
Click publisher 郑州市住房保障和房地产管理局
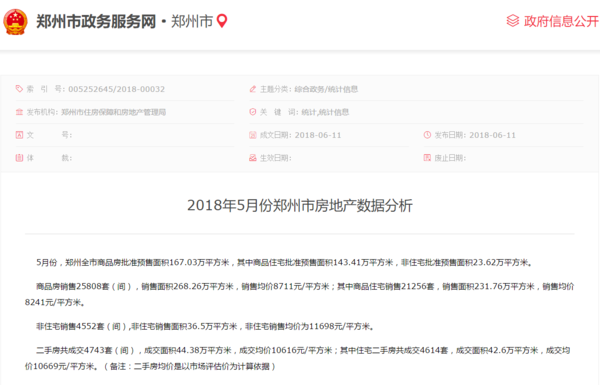114,112
